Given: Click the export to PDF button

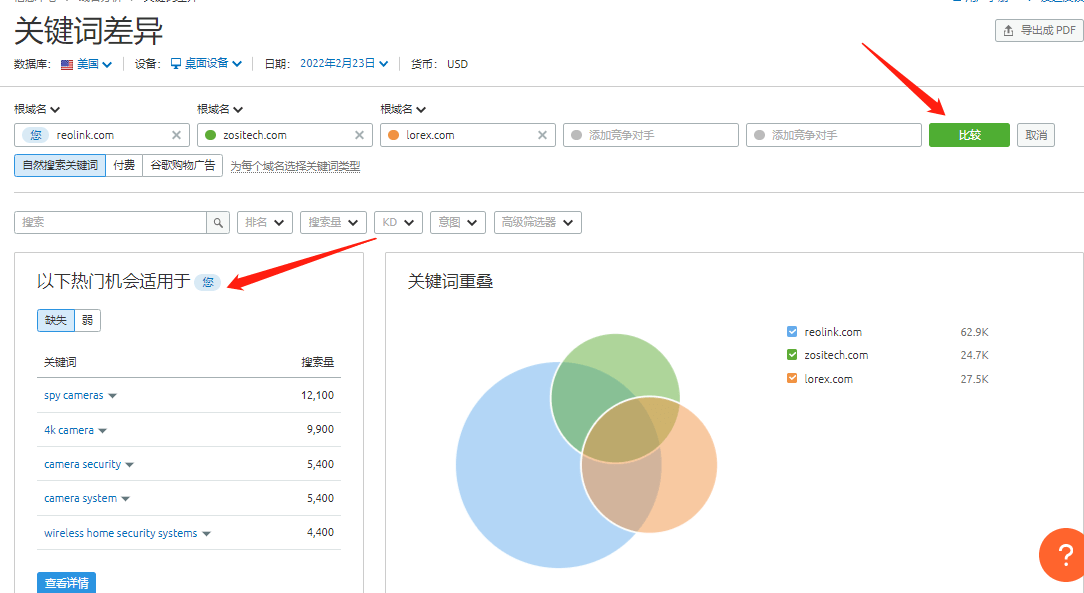Looking at the screenshot, I should click(x=1039, y=30).
